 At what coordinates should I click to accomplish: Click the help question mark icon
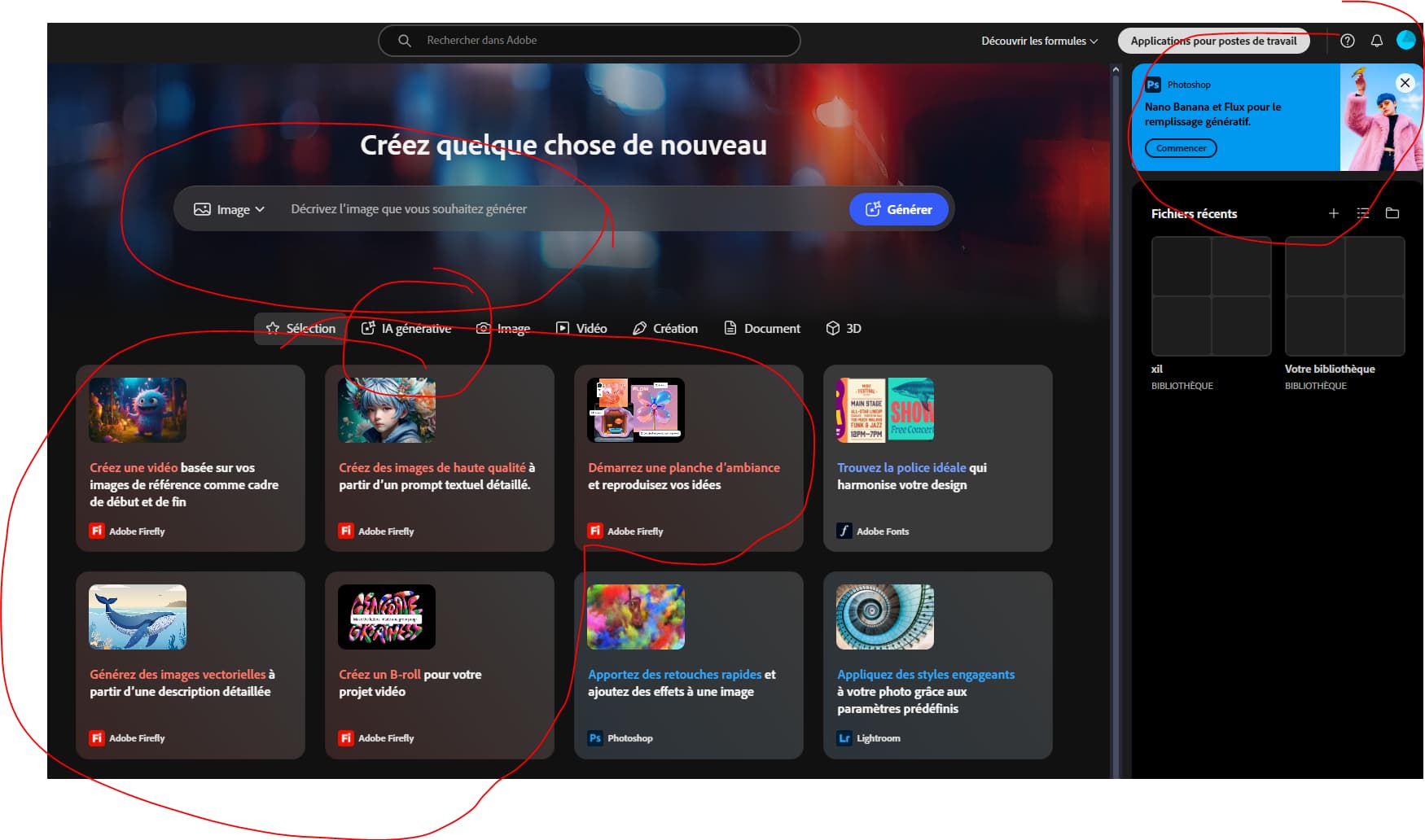point(1348,41)
